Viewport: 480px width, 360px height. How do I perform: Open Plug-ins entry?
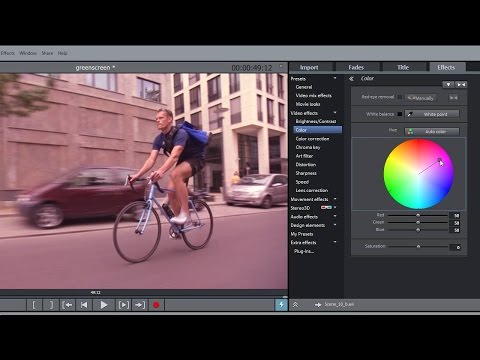pyautogui.click(x=304, y=251)
